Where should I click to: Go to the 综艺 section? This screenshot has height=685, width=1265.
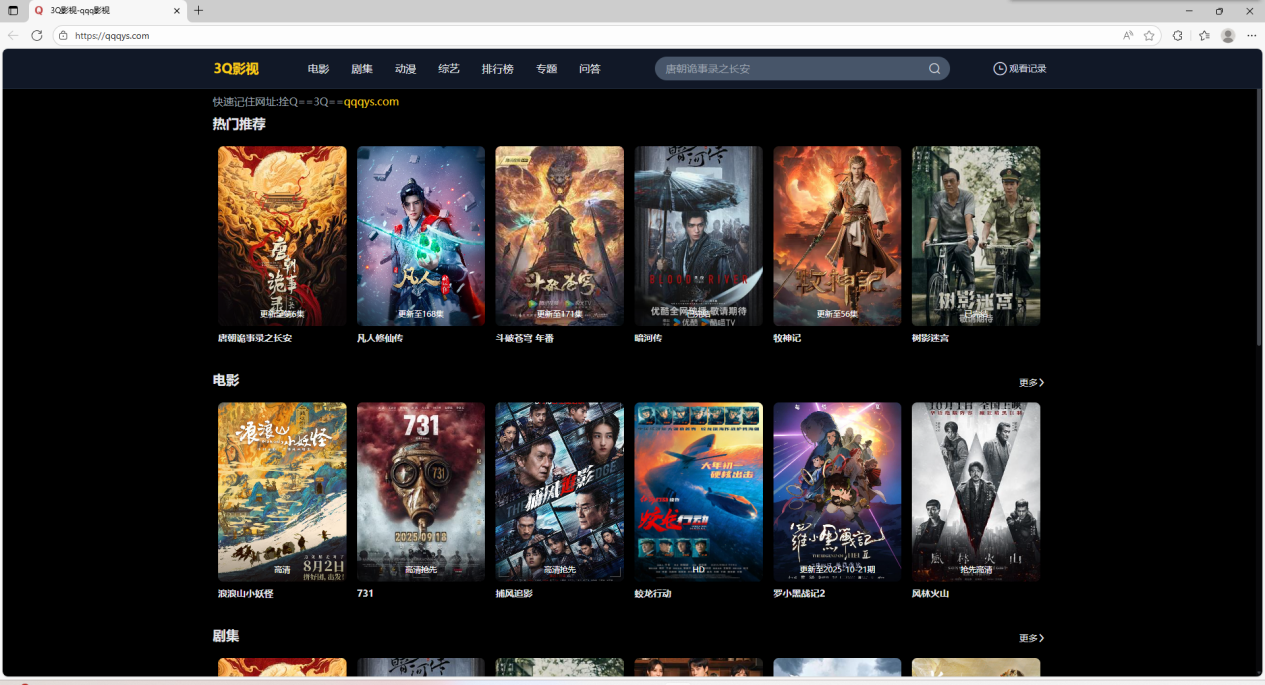[449, 69]
